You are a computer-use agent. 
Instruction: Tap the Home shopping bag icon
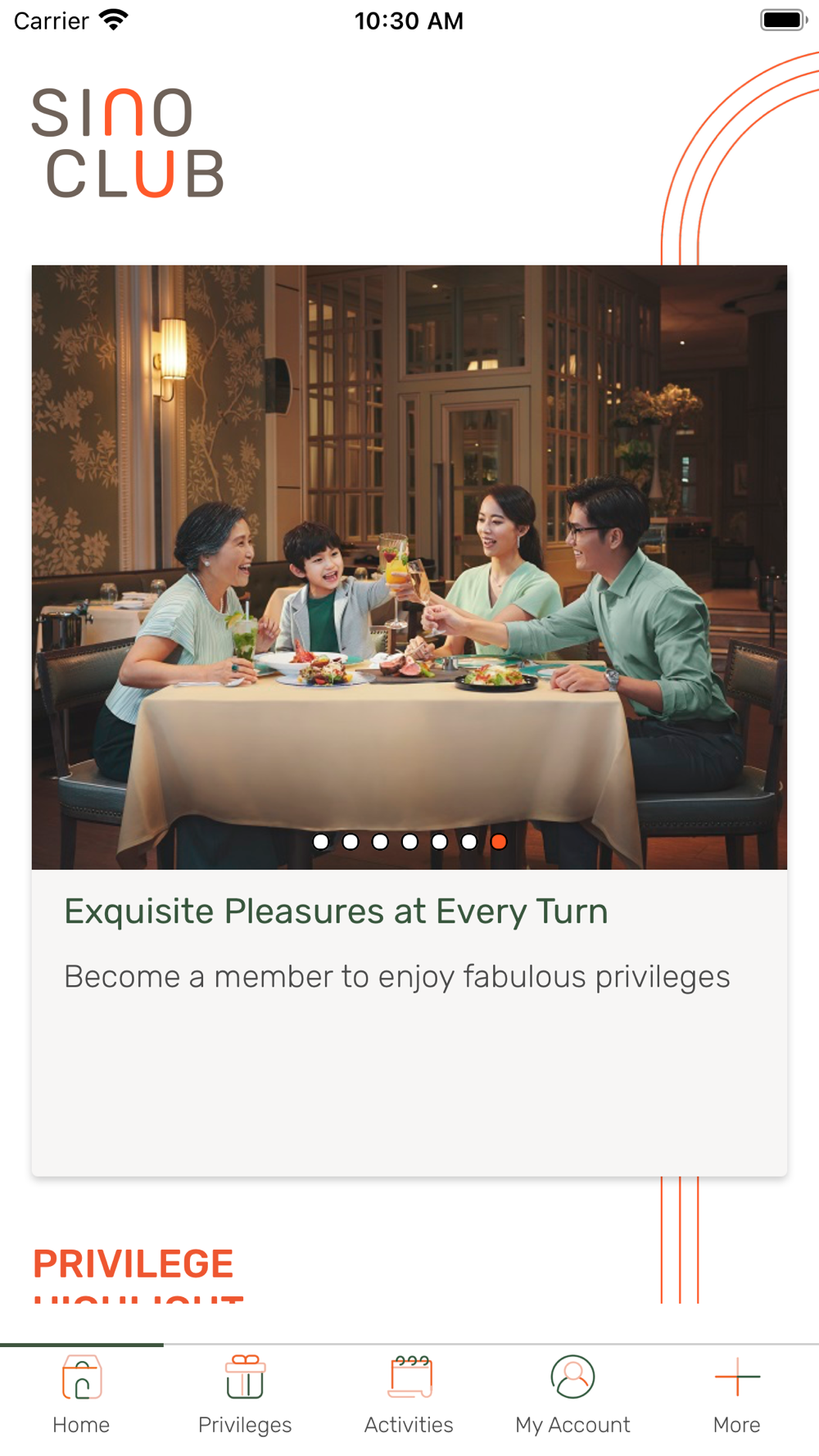[82, 1377]
